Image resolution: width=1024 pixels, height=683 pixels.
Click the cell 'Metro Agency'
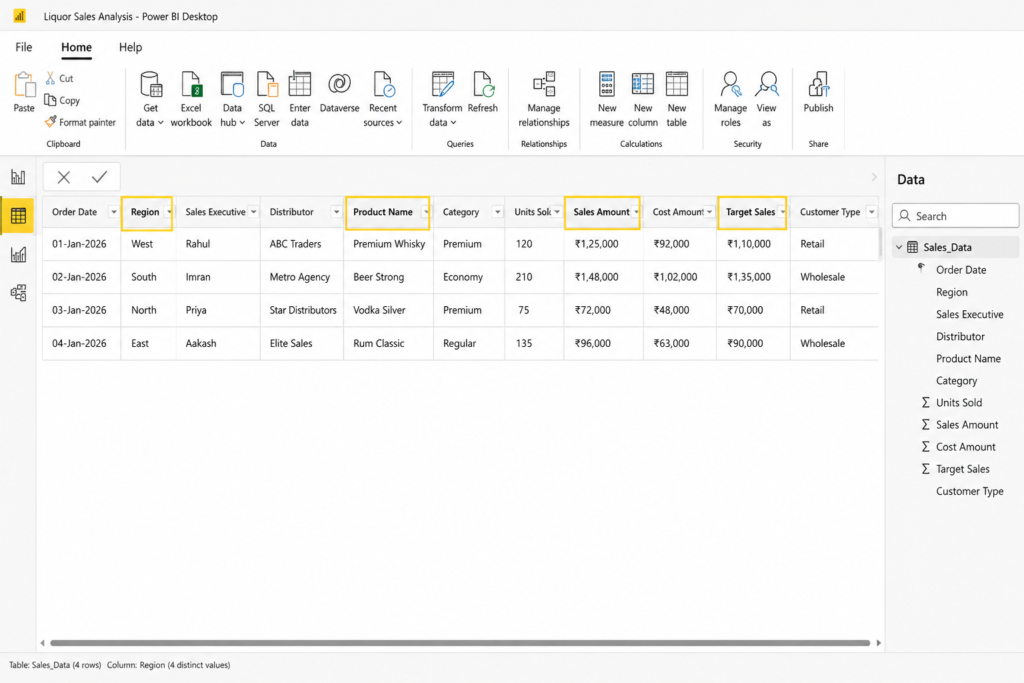click(x=301, y=277)
